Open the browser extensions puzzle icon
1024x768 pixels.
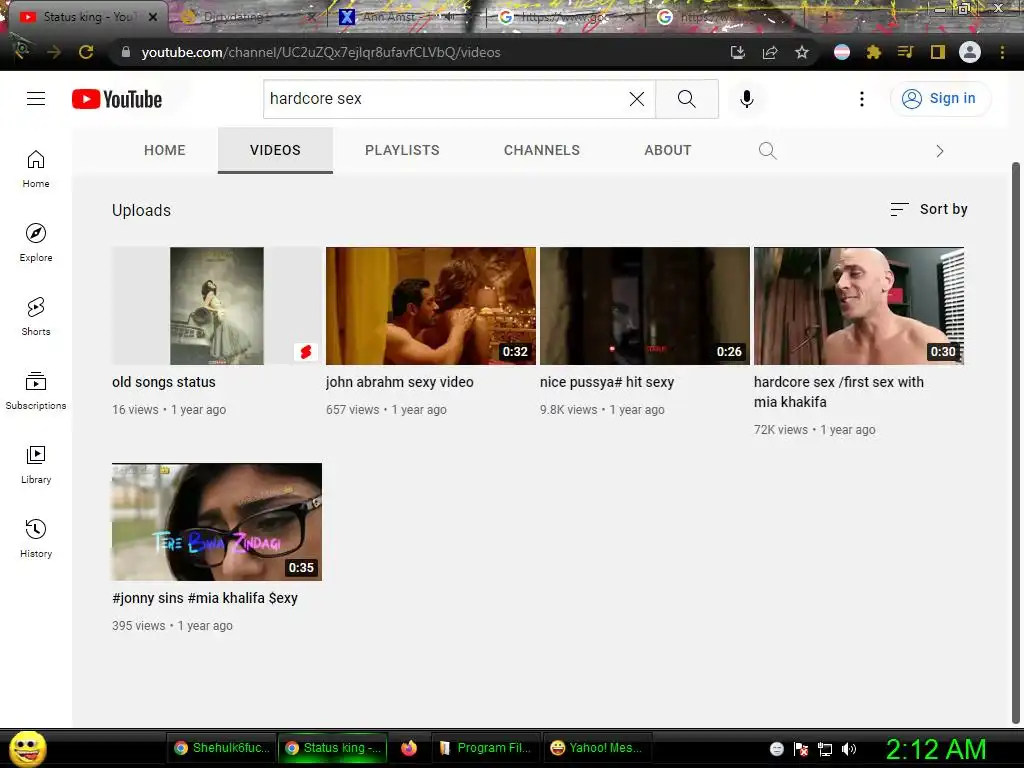(874, 52)
